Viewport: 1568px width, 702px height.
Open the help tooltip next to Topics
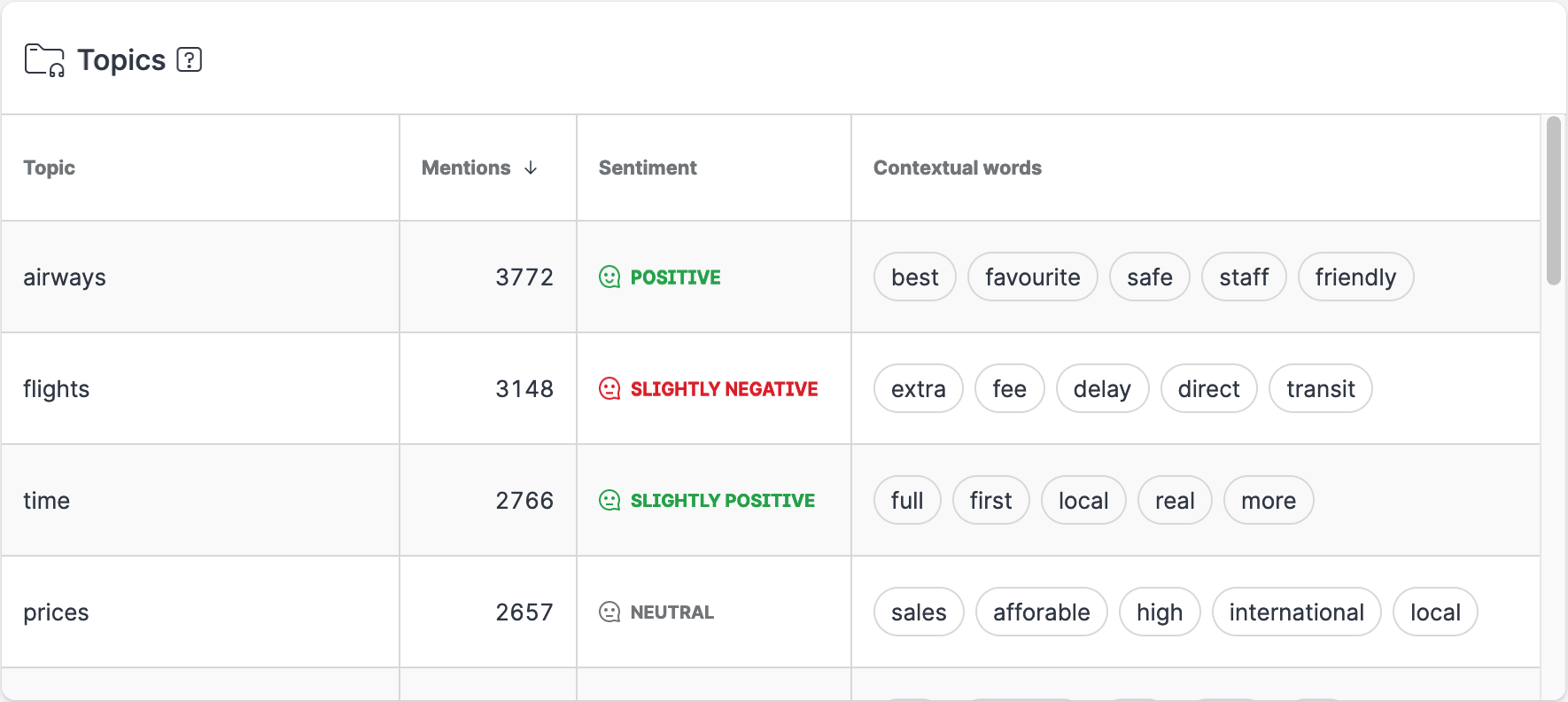pyautogui.click(x=189, y=59)
